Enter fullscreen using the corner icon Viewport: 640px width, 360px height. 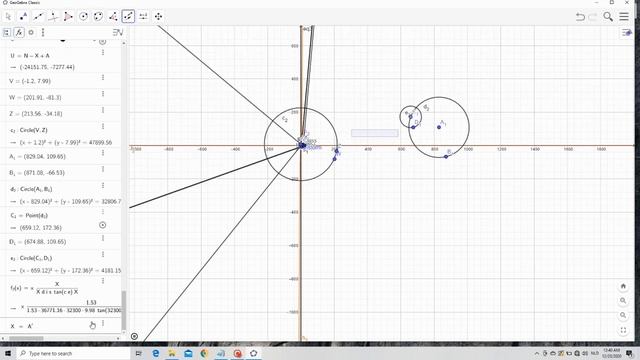pos(623,330)
